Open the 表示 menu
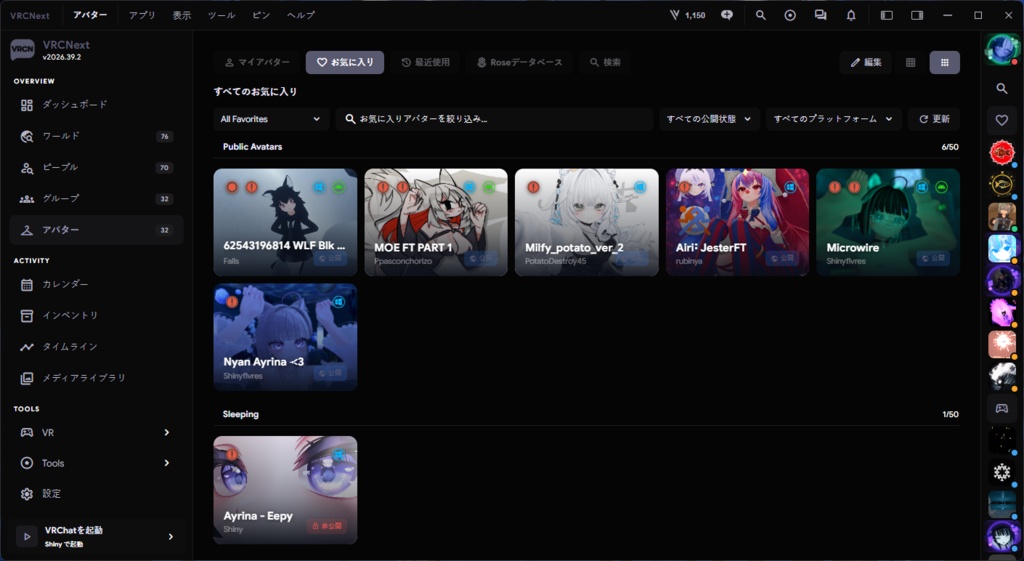Image resolution: width=1024 pixels, height=561 pixels. 182,15
